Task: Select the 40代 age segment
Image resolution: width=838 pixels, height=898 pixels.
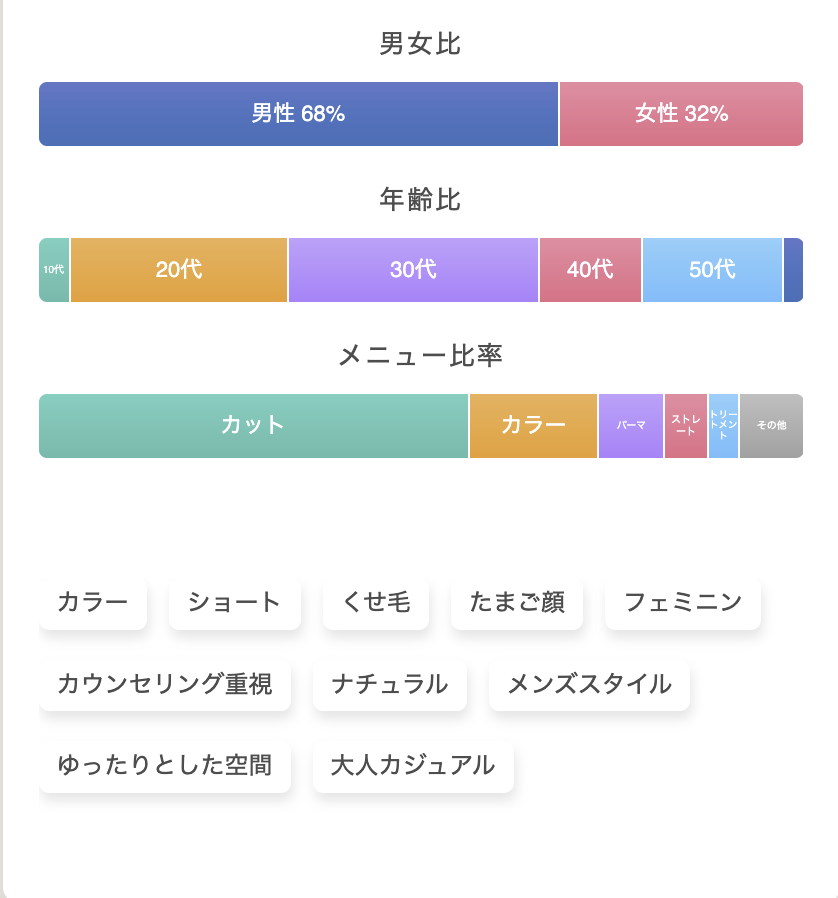Action: pyautogui.click(x=590, y=270)
